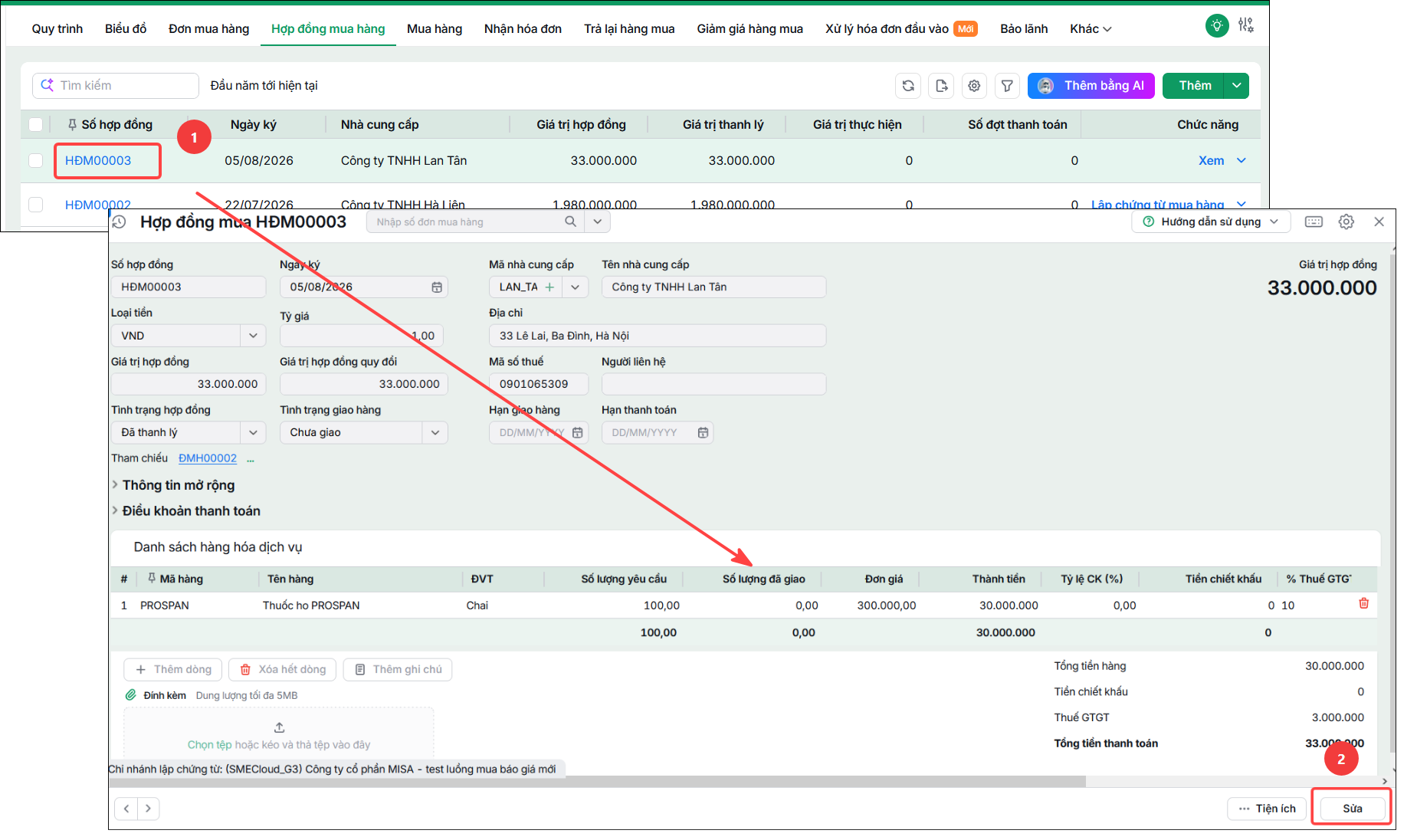1417x840 pixels.
Task: Open the filter funnel icon
Action: (1007, 86)
